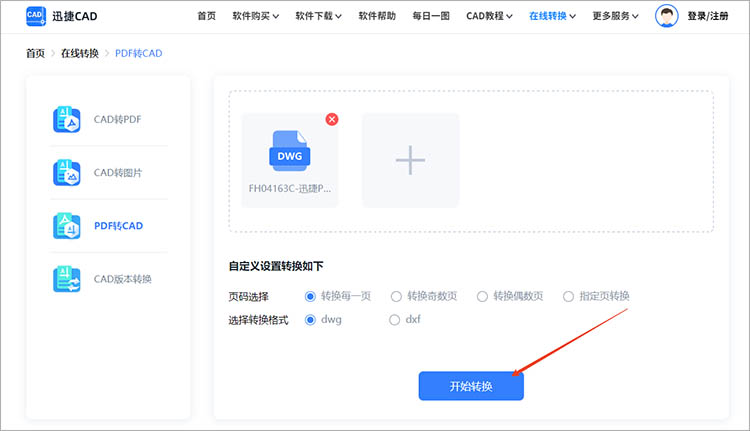The image size is (750, 431).
Task: Click the PDF转CAD sidebar icon
Action: click(x=66, y=225)
